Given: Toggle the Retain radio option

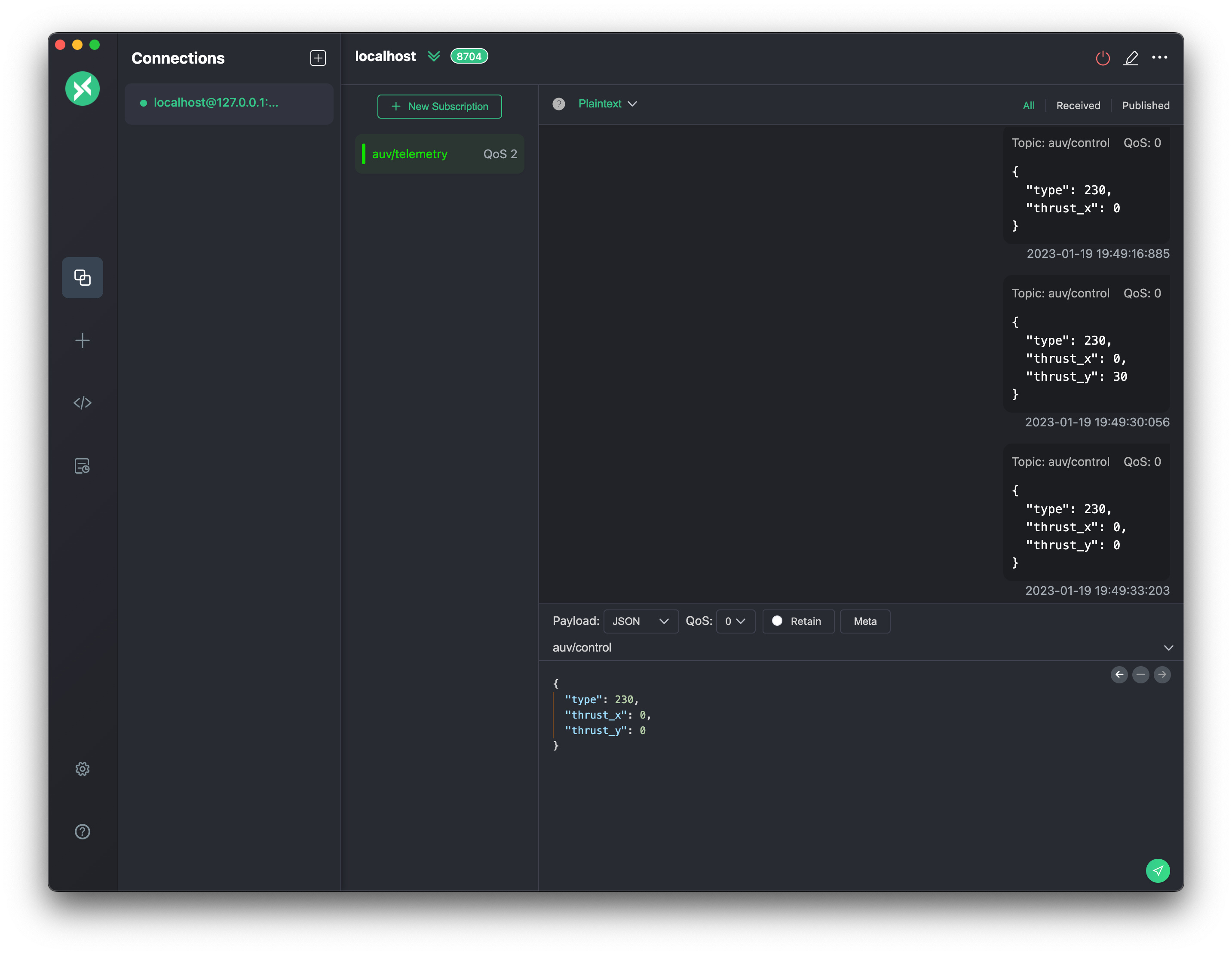Looking at the screenshot, I should tap(798, 621).
